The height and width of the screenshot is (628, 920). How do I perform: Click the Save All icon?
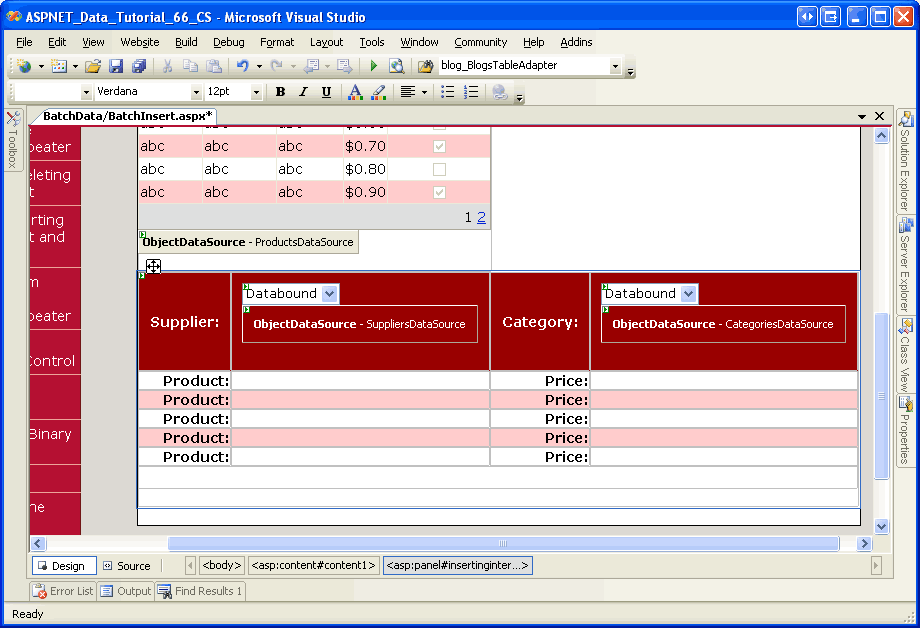coord(138,66)
